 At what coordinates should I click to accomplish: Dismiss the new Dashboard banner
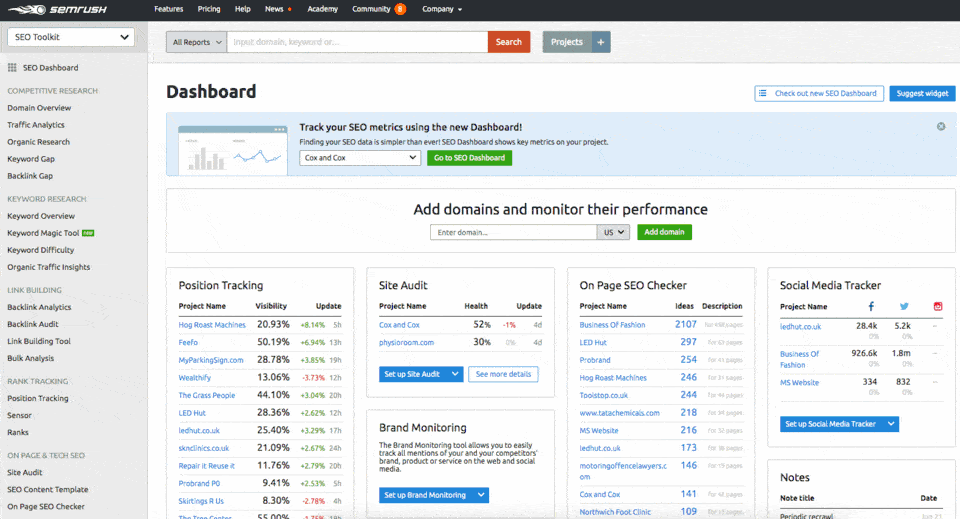click(x=941, y=127)
